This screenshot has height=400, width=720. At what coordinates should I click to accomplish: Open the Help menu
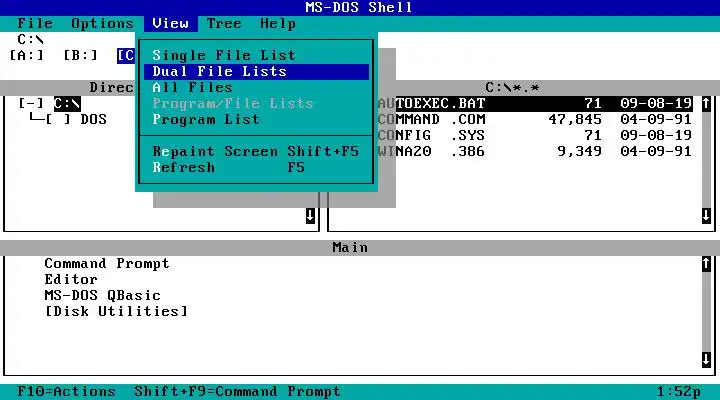(278, 23)
